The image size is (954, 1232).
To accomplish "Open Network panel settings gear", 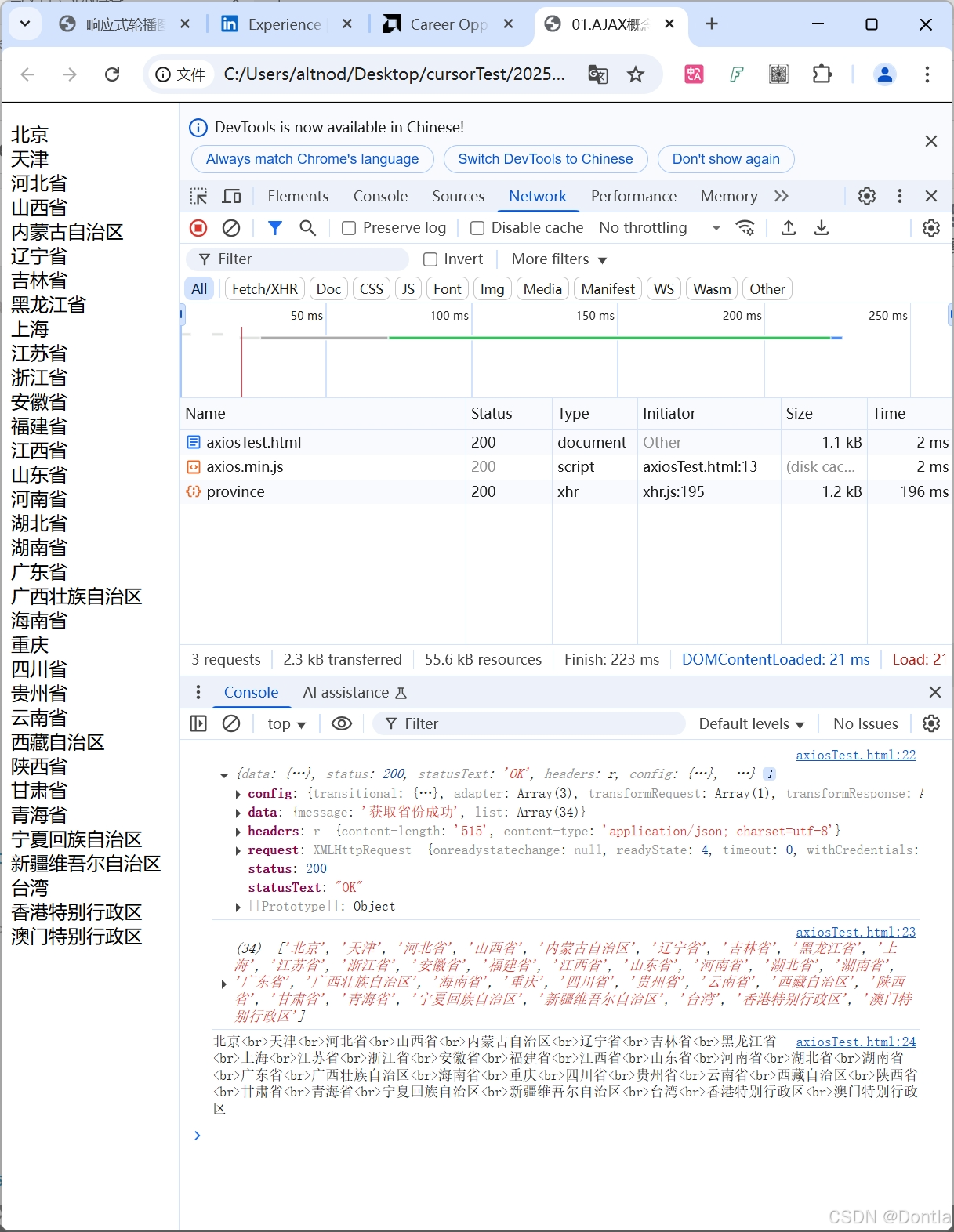I will pyautogui.click(x=931, y=228).
